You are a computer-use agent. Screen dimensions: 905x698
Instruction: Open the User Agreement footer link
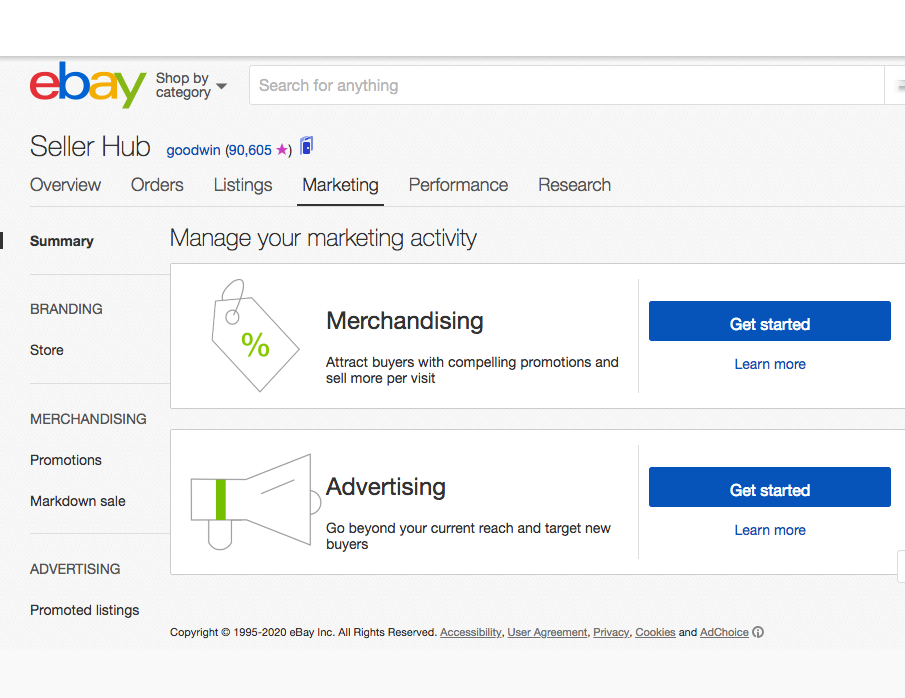(x=547, y=632)
